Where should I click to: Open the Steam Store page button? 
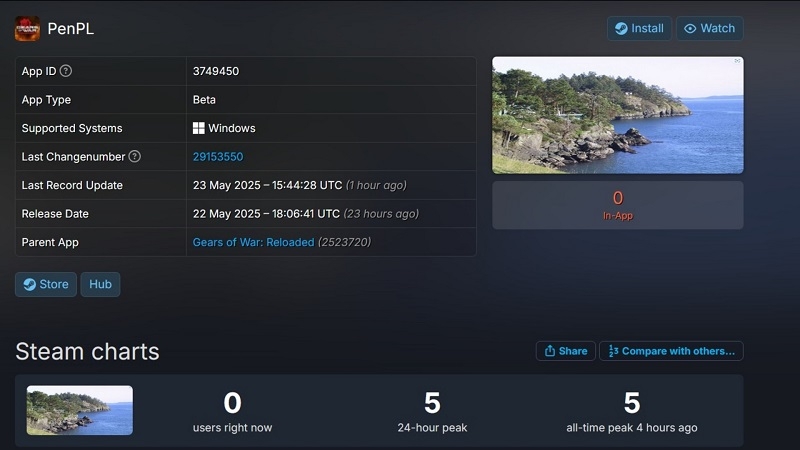point(46,284)
